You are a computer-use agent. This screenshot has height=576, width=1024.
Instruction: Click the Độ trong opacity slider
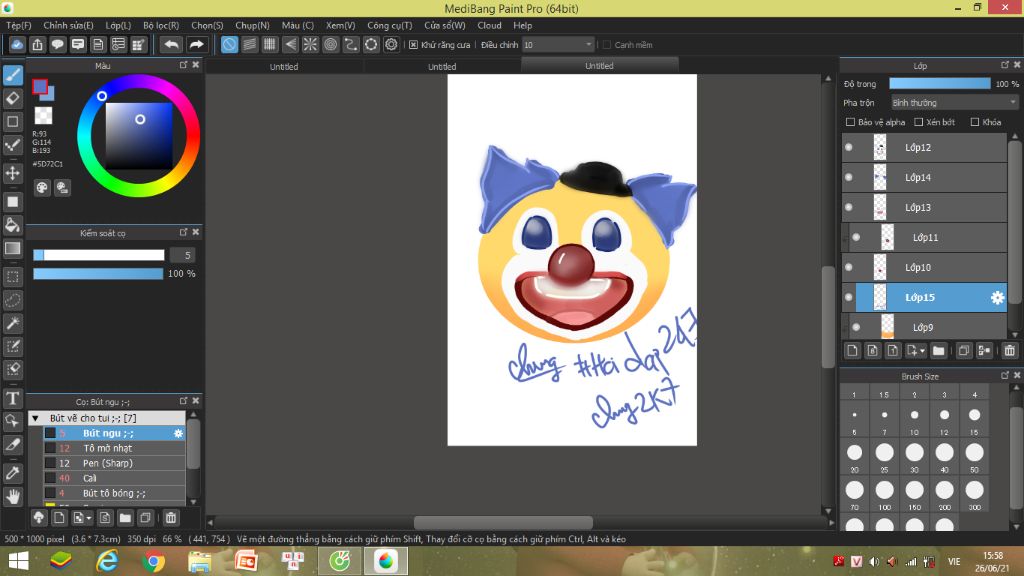(x=939, y=84)
